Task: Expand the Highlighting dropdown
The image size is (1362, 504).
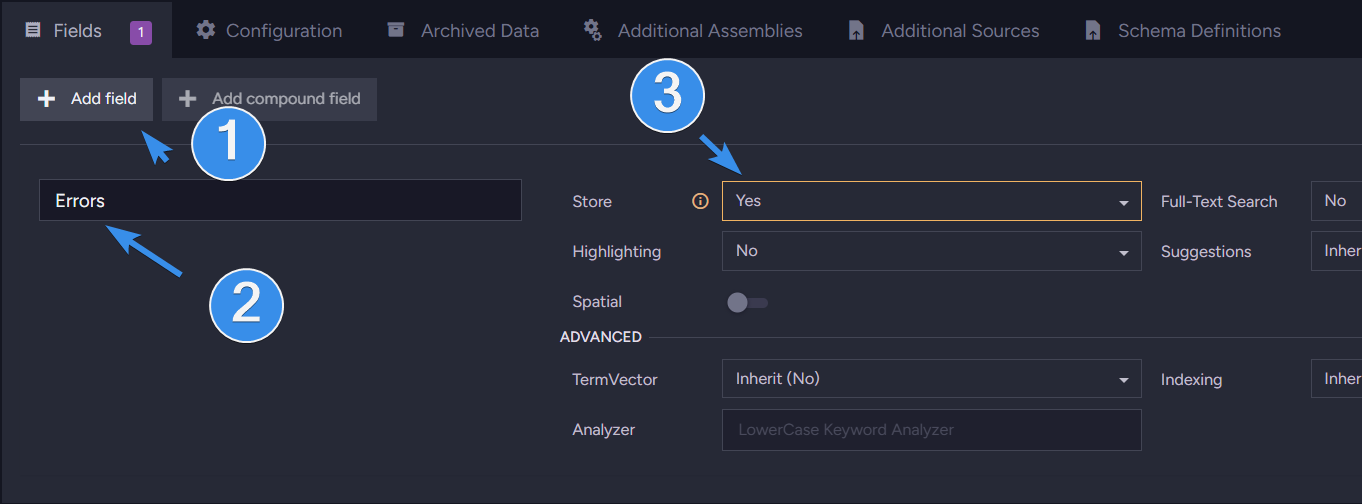Action: coord(931,251)
